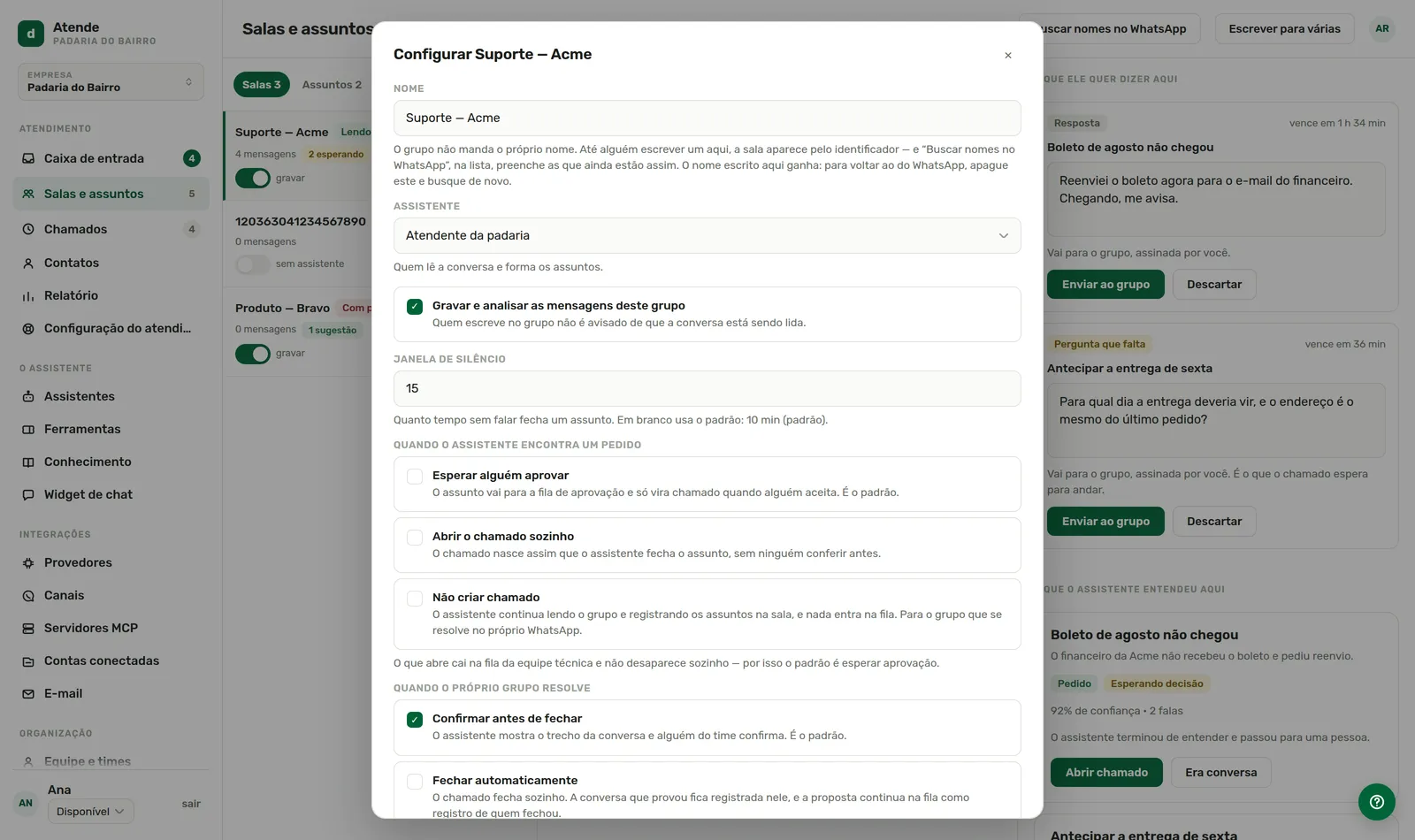This screenshot has width=1415, height=840.
Task: Click the Ferramentas icon in sidebar
Action: (x=28, y=429)
